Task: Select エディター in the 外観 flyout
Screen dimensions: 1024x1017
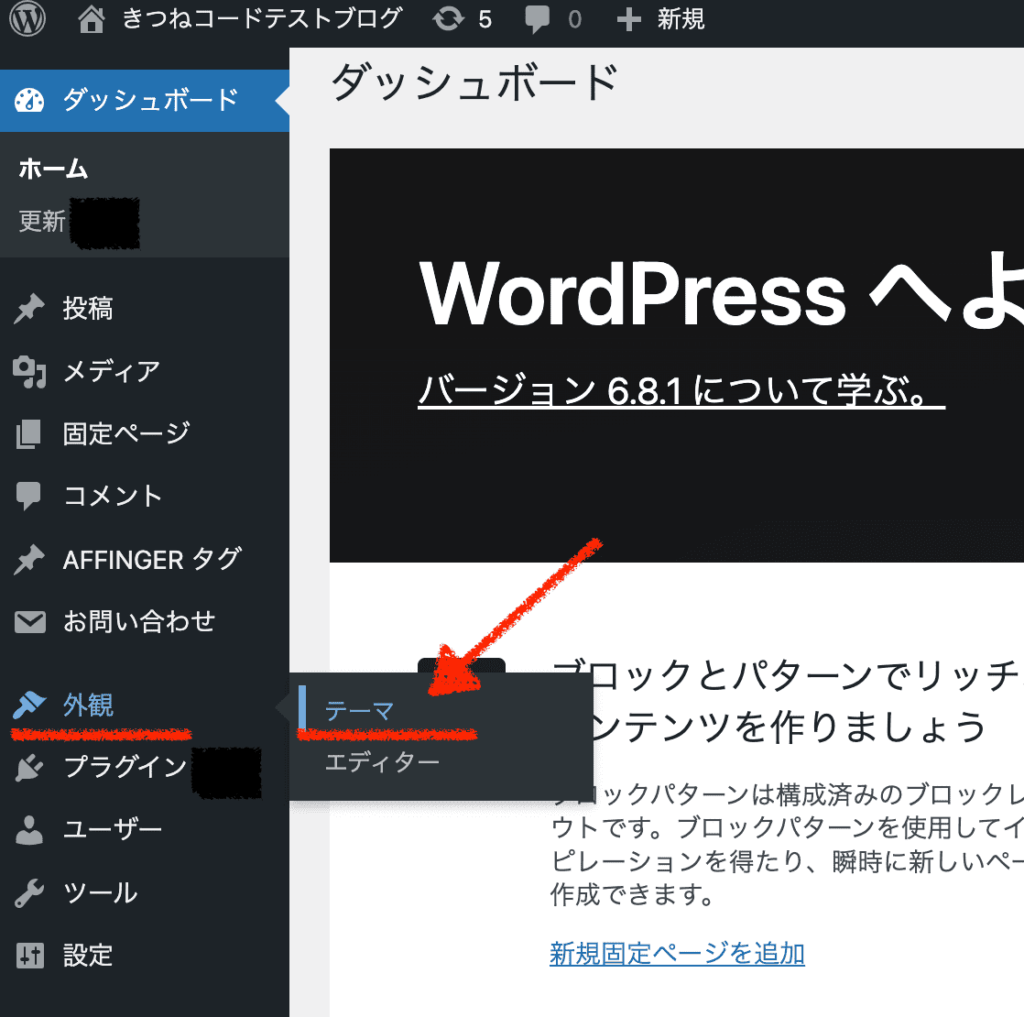Action: [x=382, y=762]
